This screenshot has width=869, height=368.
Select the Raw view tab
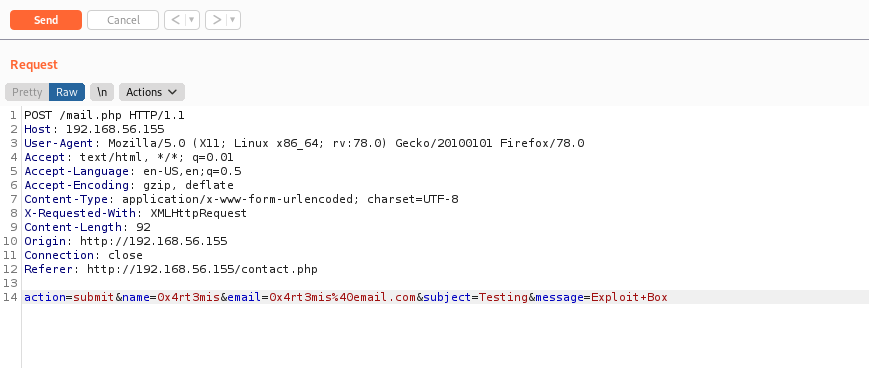point(67,92)
